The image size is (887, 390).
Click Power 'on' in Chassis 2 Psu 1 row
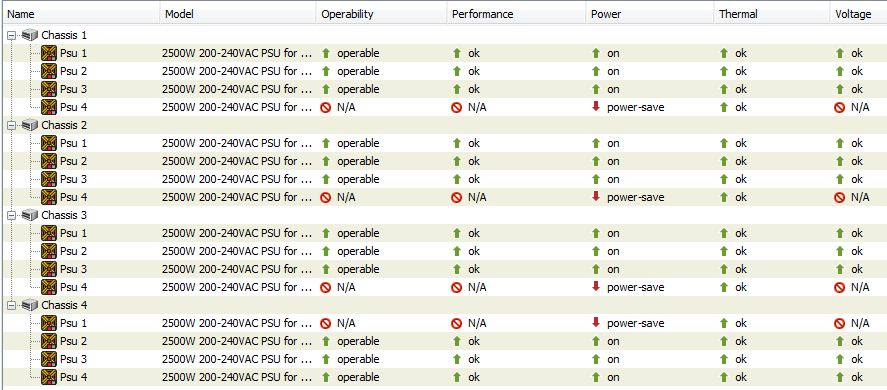point(613,143)
